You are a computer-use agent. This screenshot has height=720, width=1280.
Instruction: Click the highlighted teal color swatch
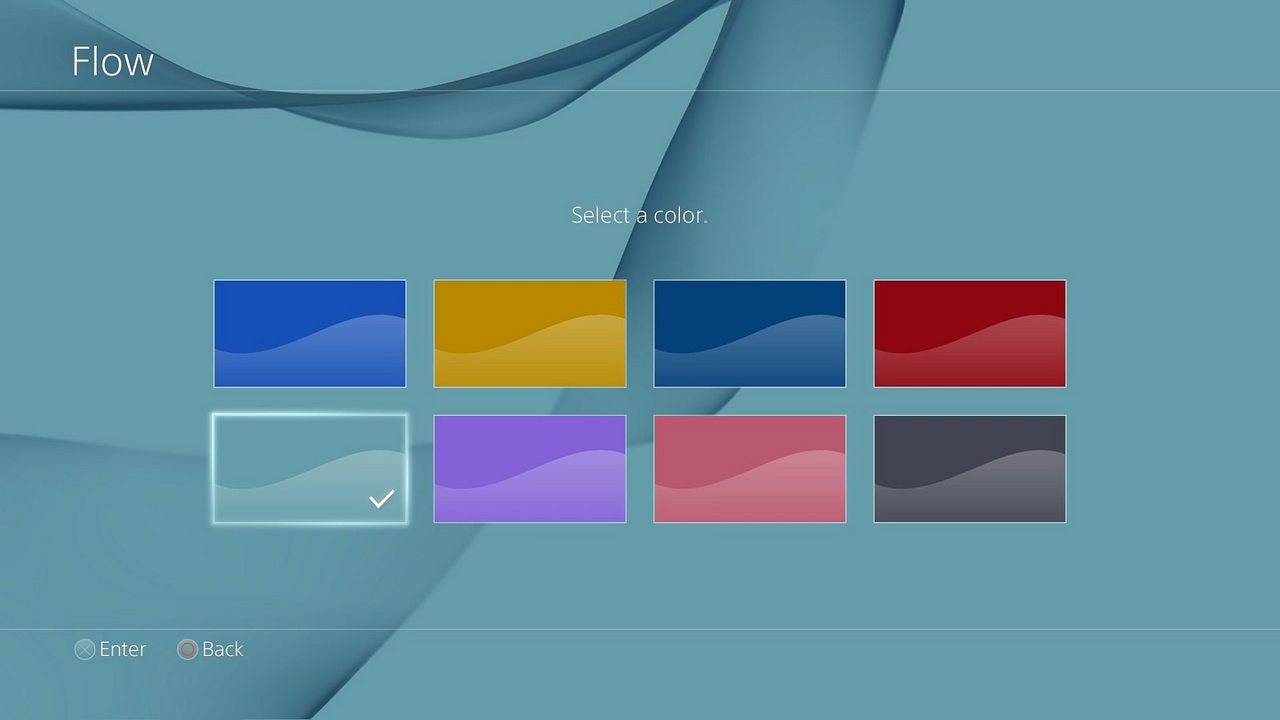tap(310, 468)
